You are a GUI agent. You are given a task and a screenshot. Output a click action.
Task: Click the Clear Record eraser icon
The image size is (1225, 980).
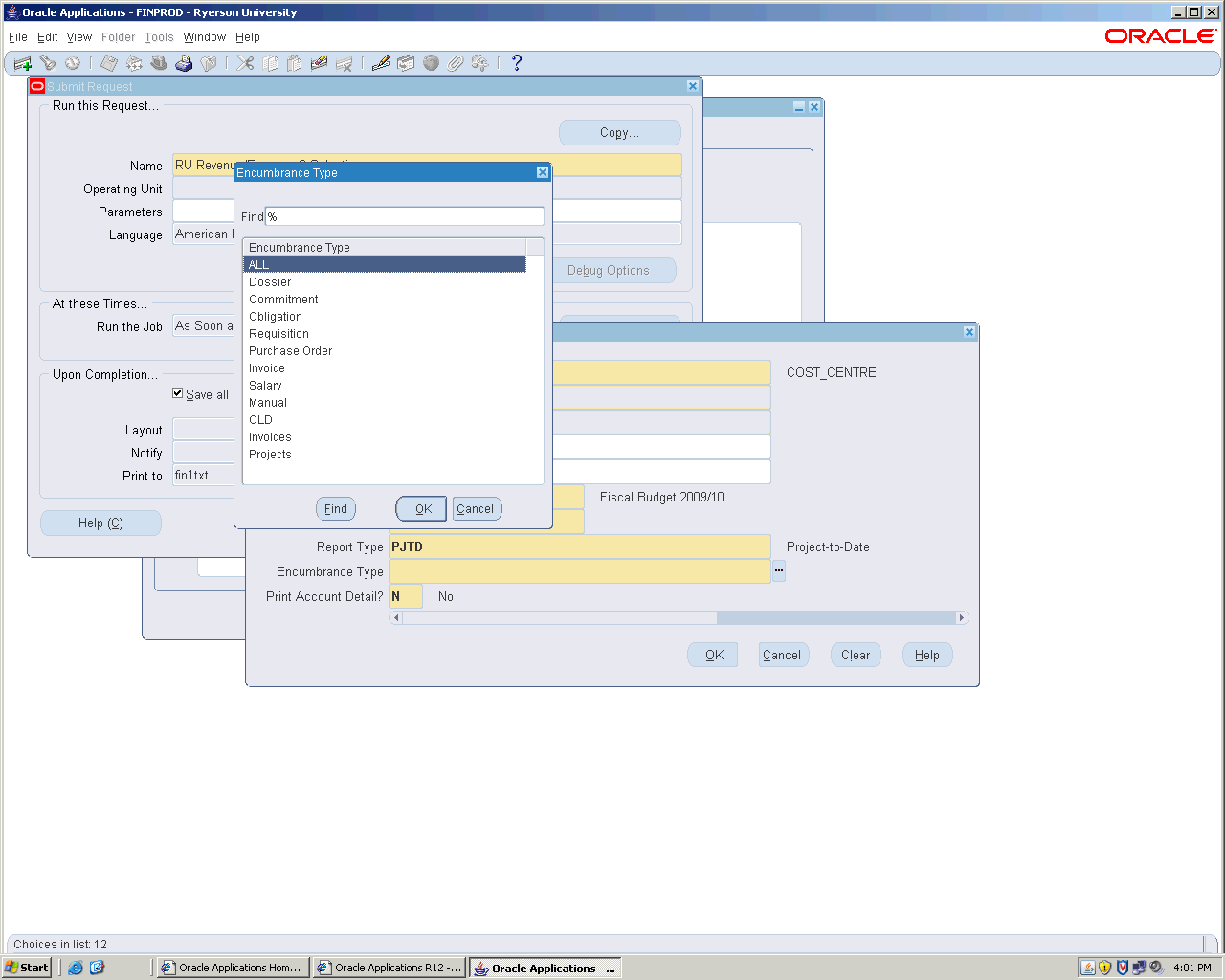click(x=320, y=63)
